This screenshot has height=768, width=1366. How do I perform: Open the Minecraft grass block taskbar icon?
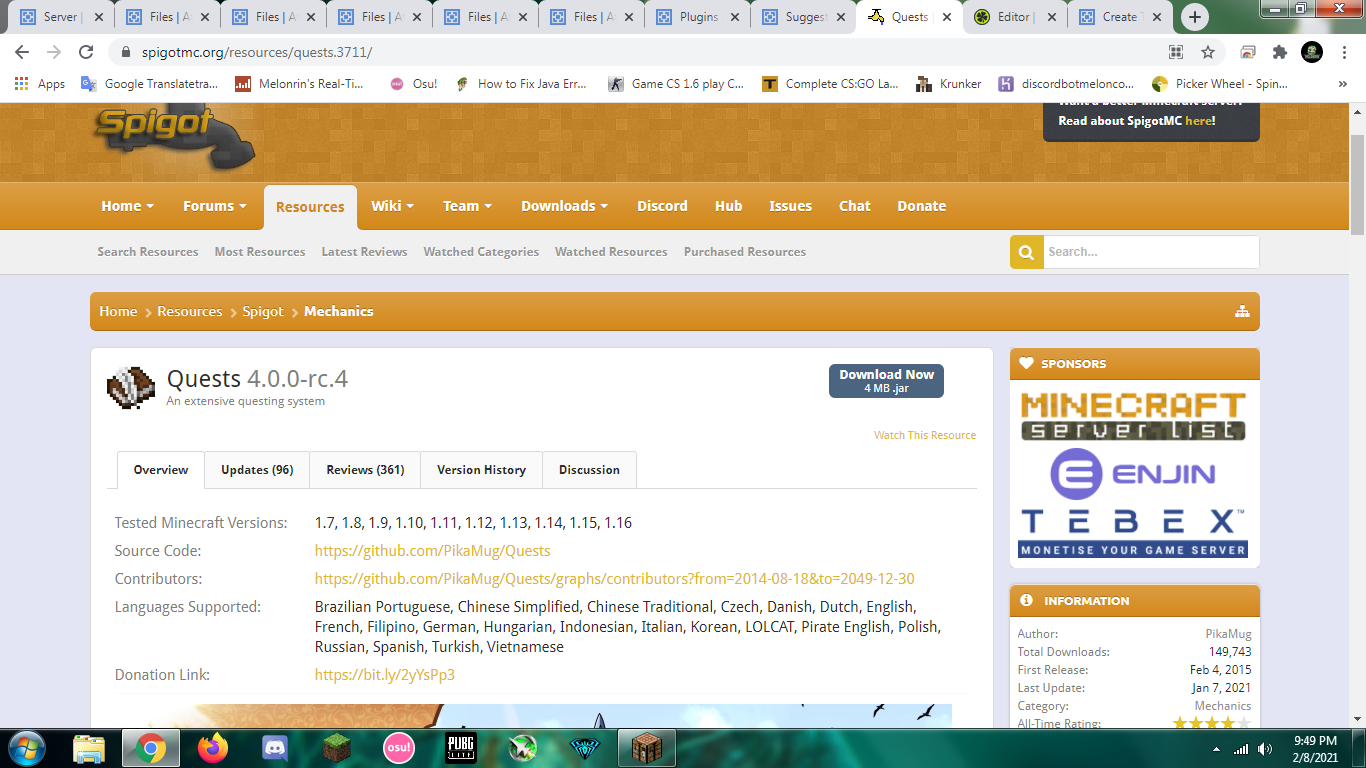tap(336, 748)
